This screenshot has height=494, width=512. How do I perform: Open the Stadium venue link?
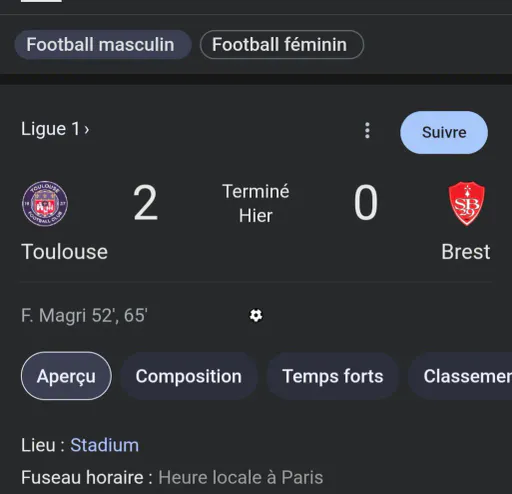[105, 445]
